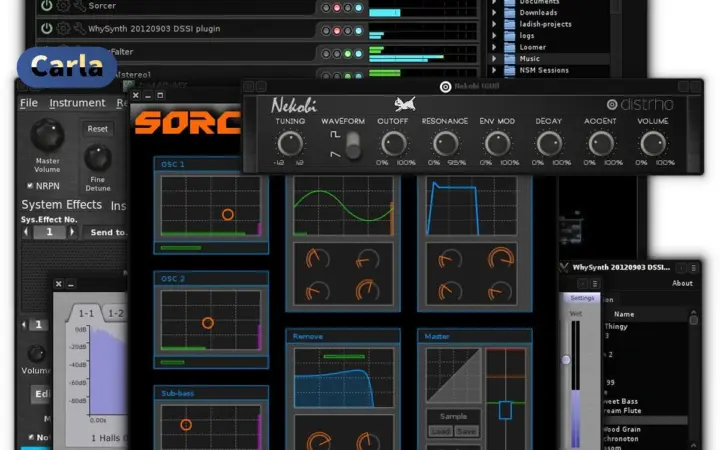Click the NSM Sessions folder name
Image resolution: width=720 pixels, height=450 pixels.
[544, 70]
